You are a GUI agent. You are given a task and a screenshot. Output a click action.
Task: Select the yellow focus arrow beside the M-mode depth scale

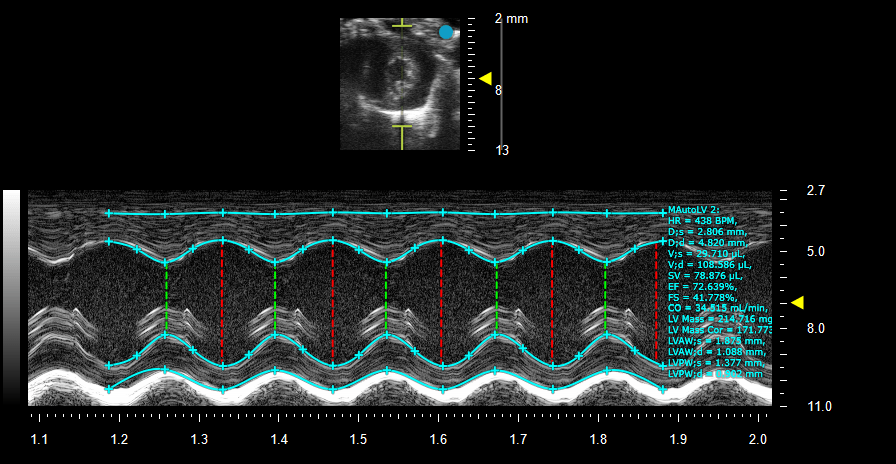click(x=797, y=303)
